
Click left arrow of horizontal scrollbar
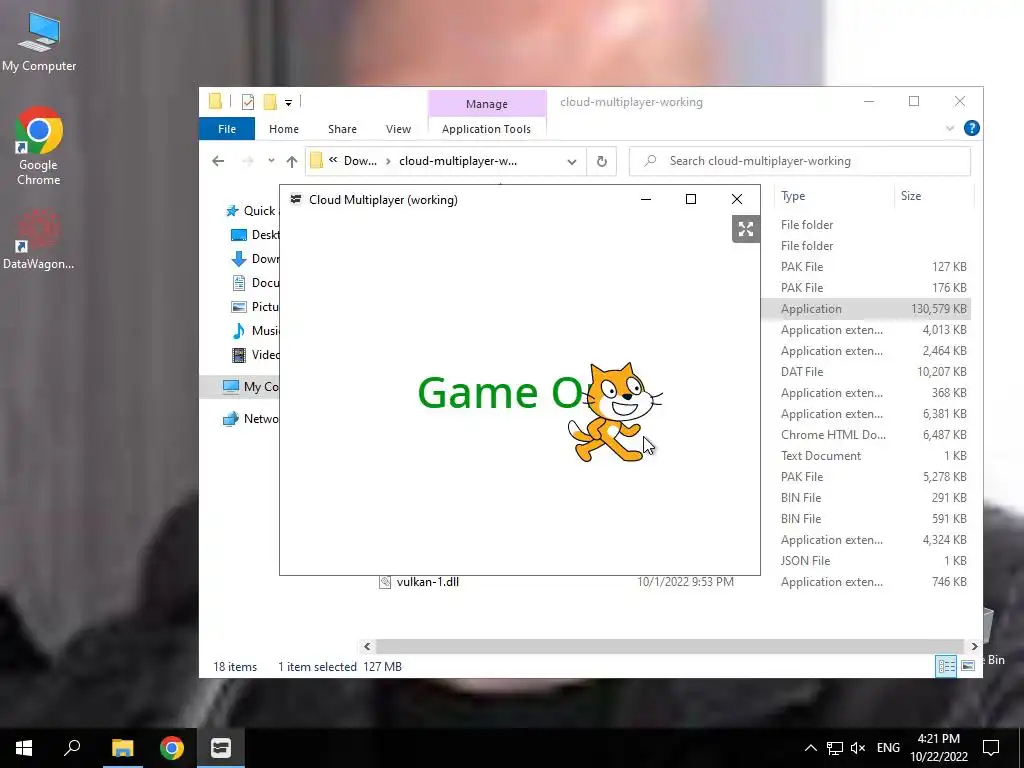[367, 647]
